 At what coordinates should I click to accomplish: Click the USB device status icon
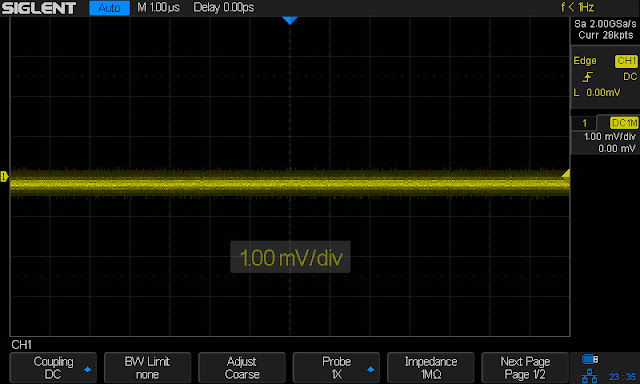590,359
